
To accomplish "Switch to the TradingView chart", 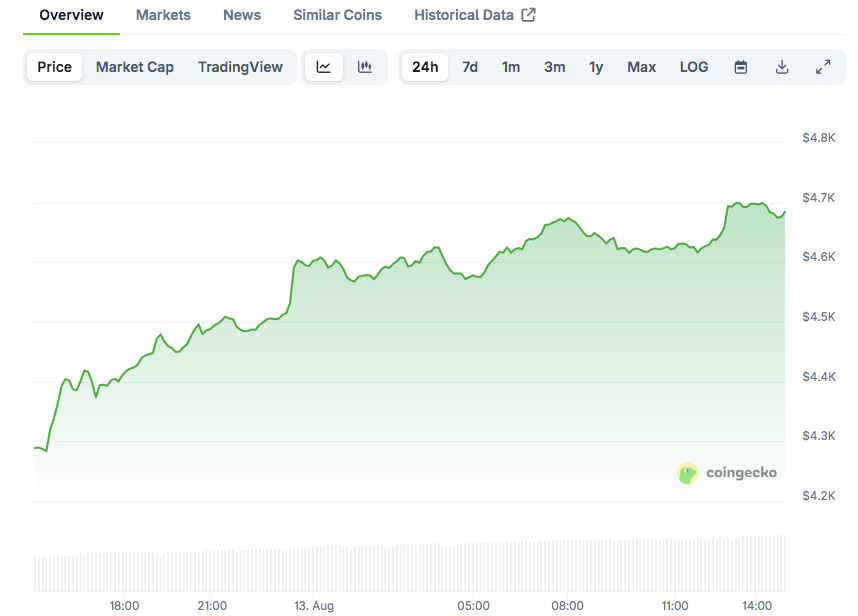I will click(240, 67).
